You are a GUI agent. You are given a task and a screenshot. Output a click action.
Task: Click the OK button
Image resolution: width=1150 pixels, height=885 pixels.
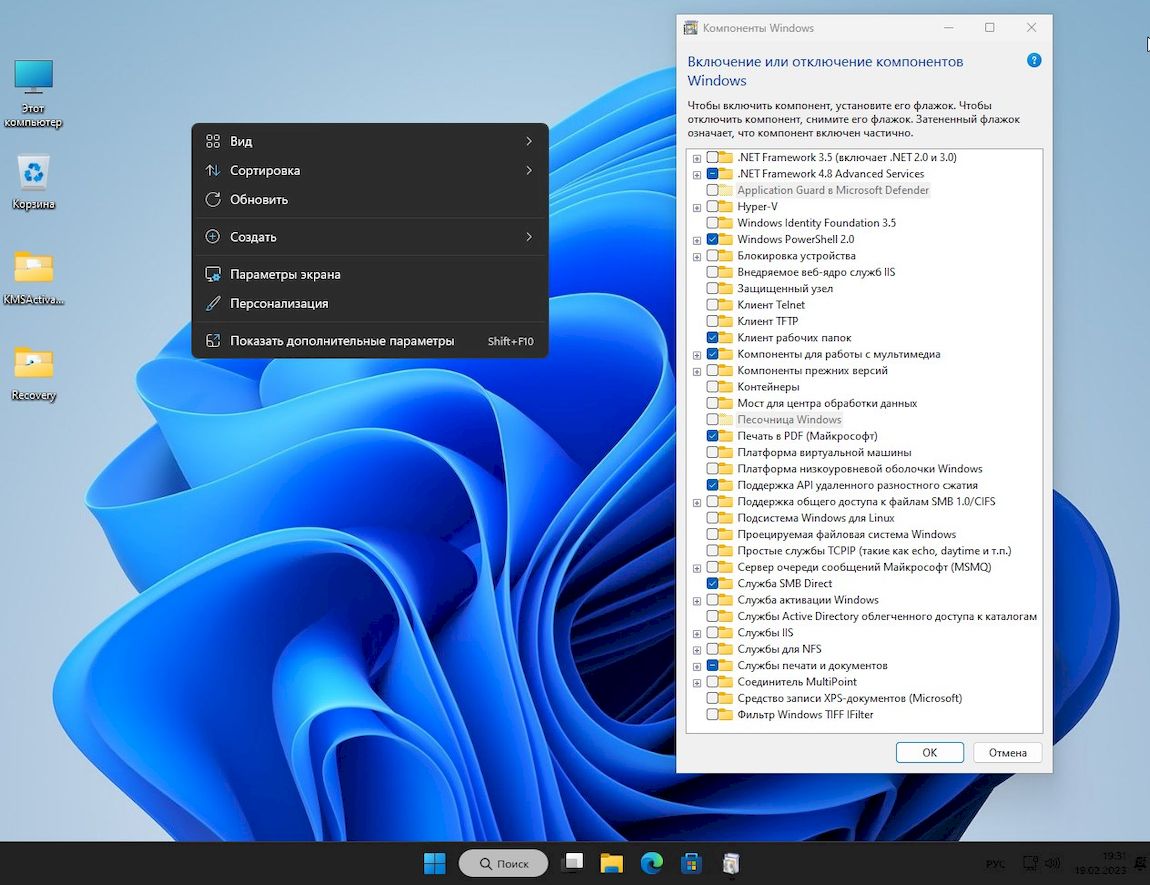point(929,753)
